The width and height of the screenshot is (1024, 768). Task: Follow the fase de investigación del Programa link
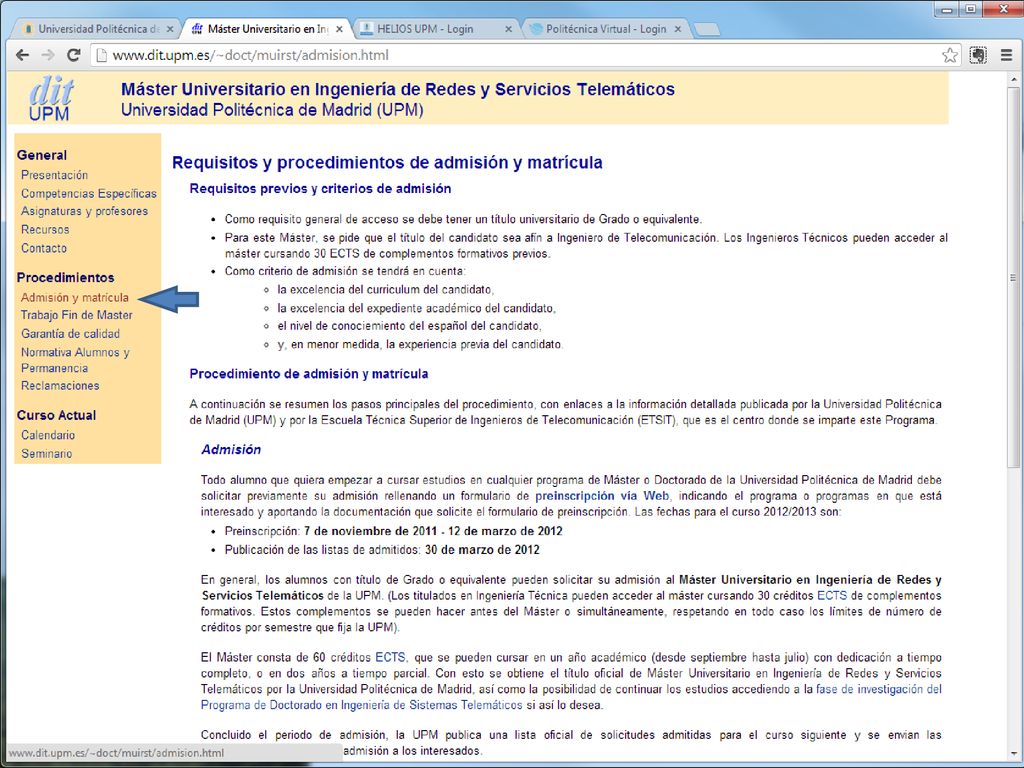click(x=571, y=697)
